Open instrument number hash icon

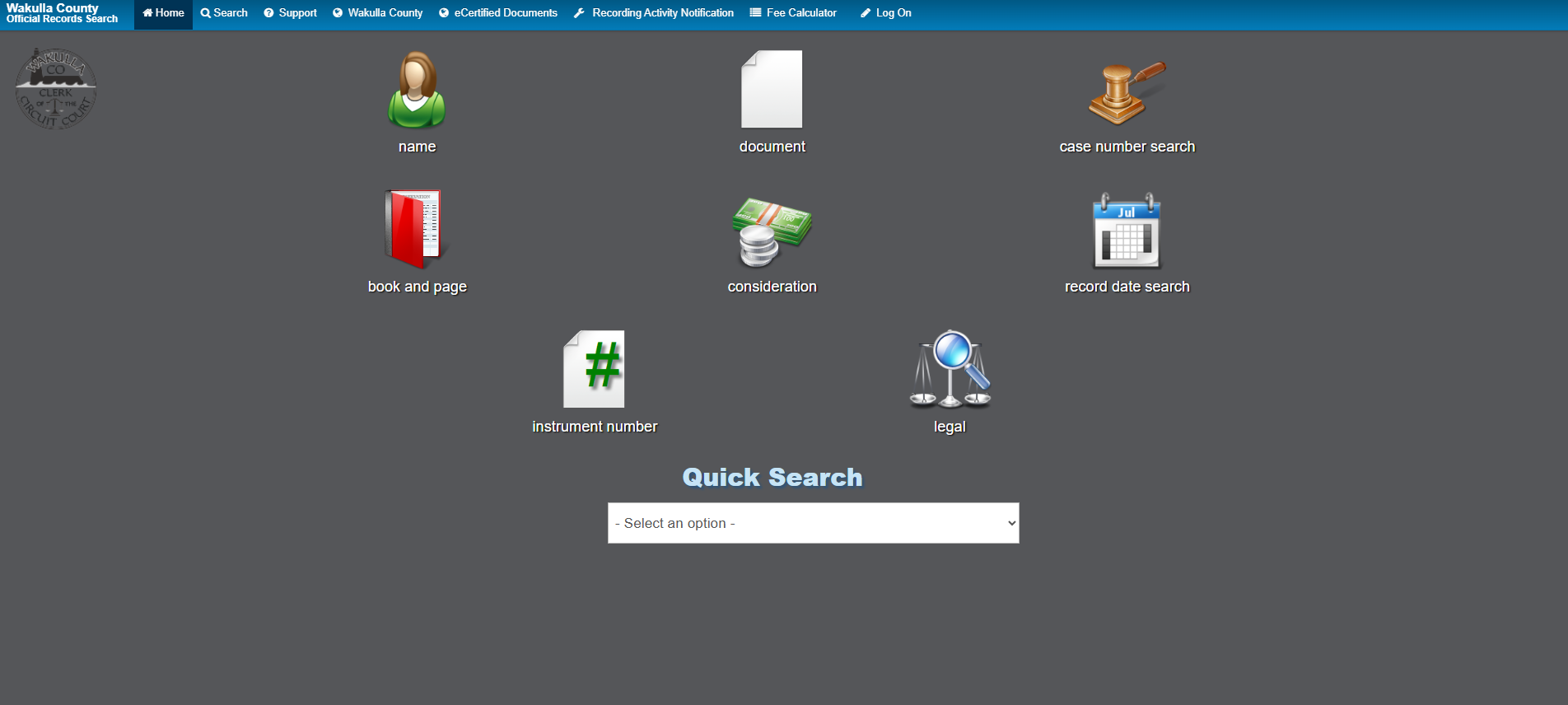594,369
